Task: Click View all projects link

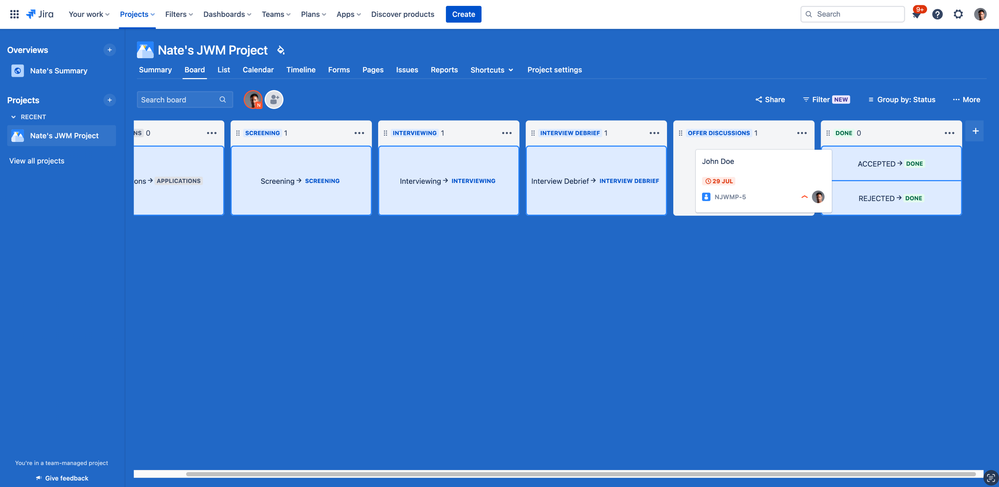Action: pos(36,161)
